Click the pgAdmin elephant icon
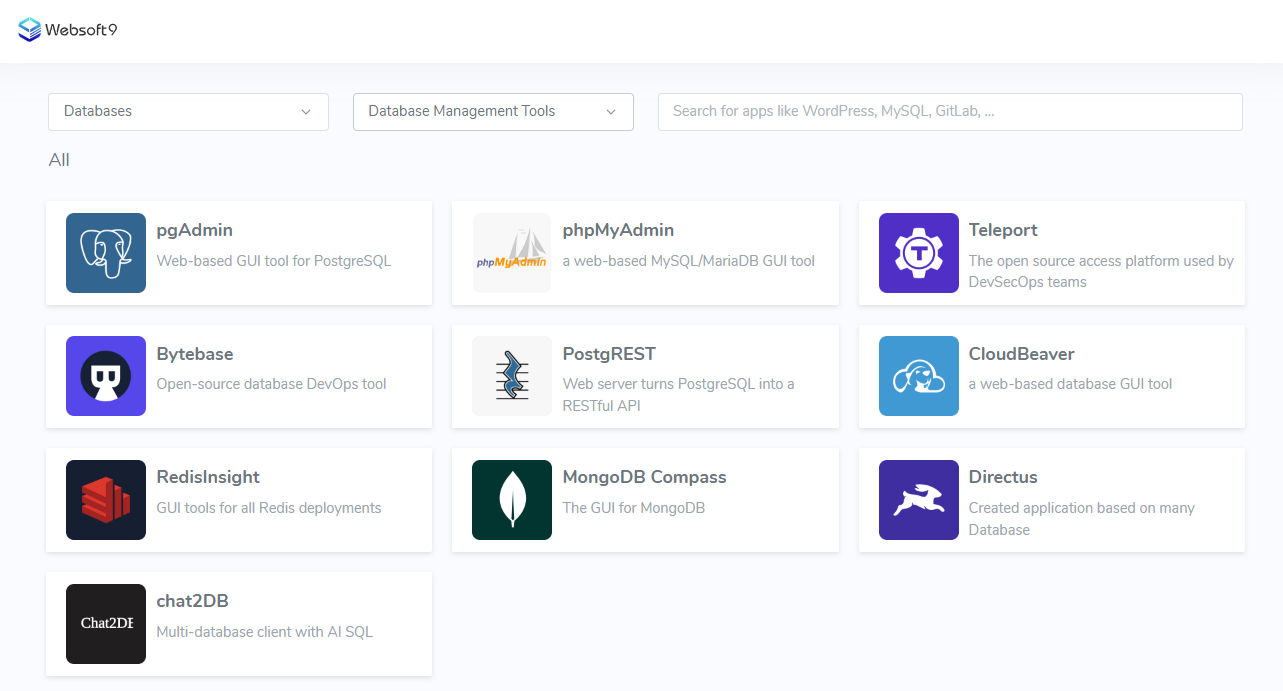Viewport: 1283px width, 691px height. click(106, 253)
